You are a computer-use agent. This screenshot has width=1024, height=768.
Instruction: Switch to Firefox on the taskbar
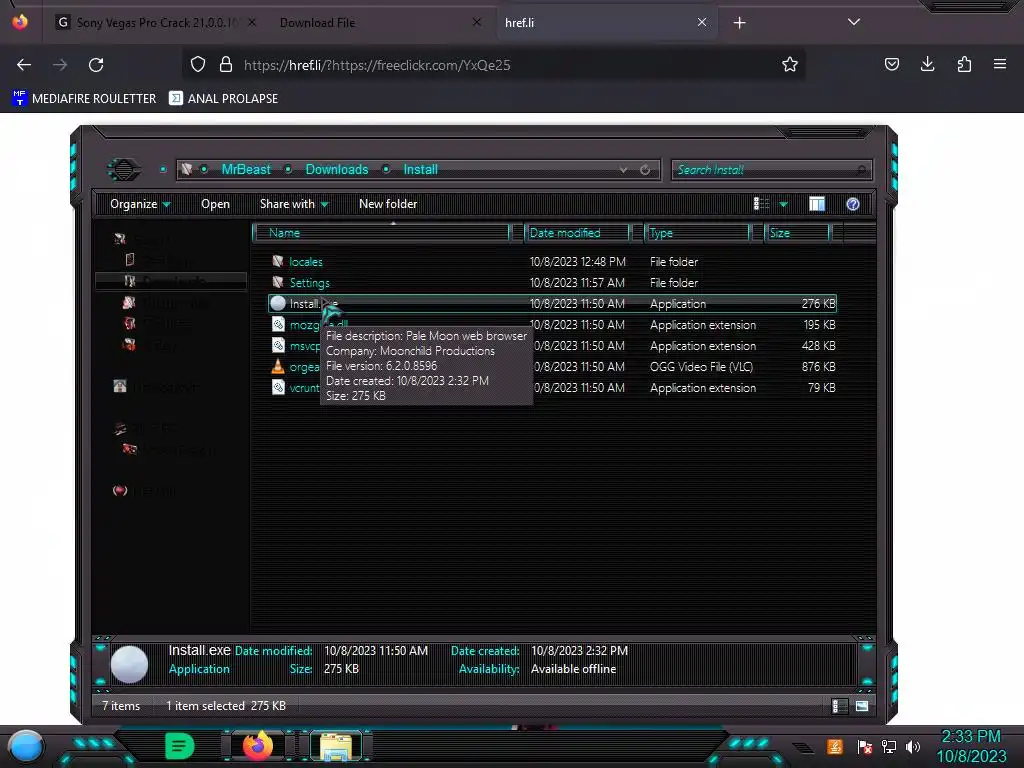click(x=258, y=746)
